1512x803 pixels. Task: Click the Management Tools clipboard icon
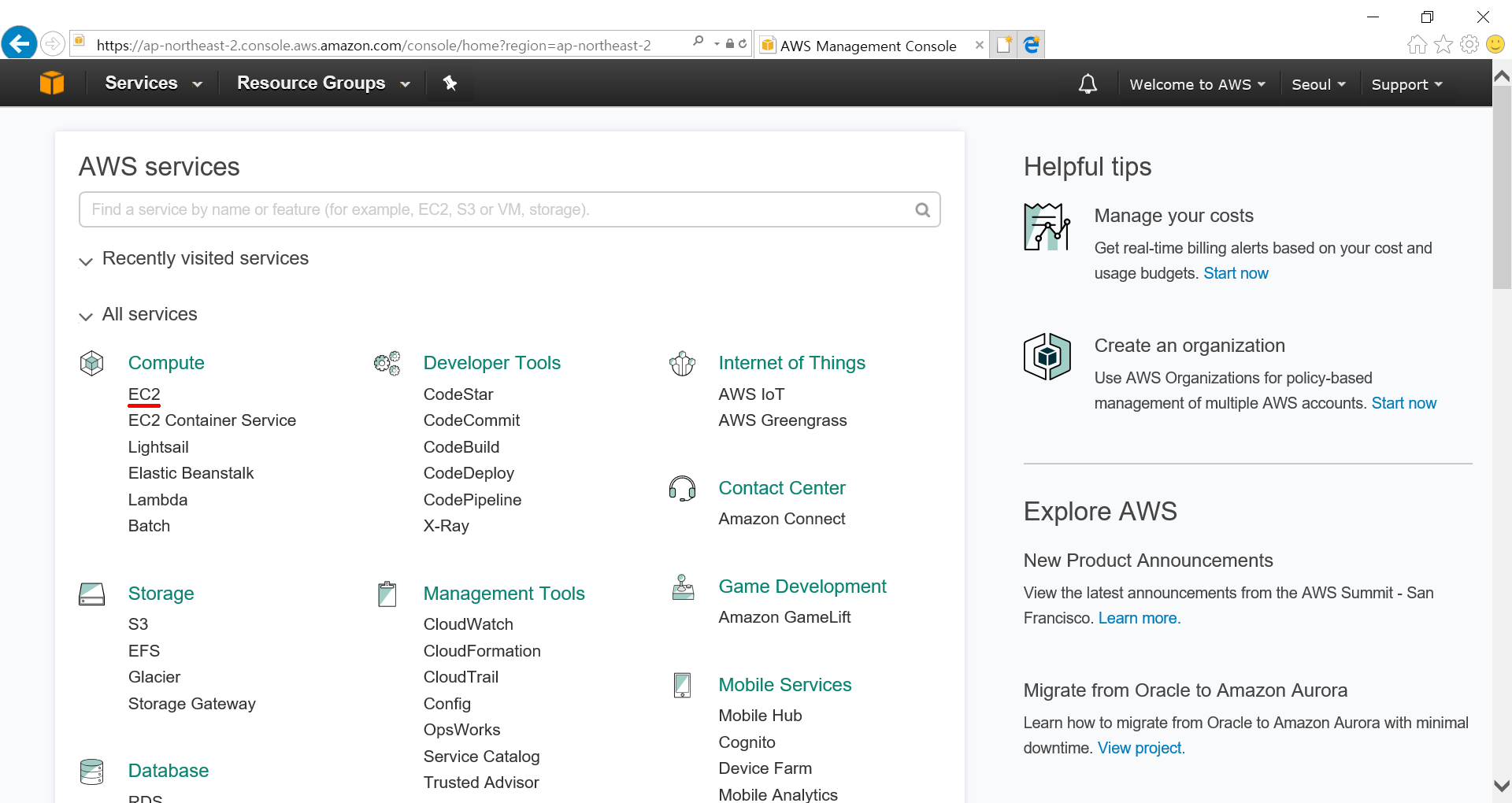[x=387, y=594]
